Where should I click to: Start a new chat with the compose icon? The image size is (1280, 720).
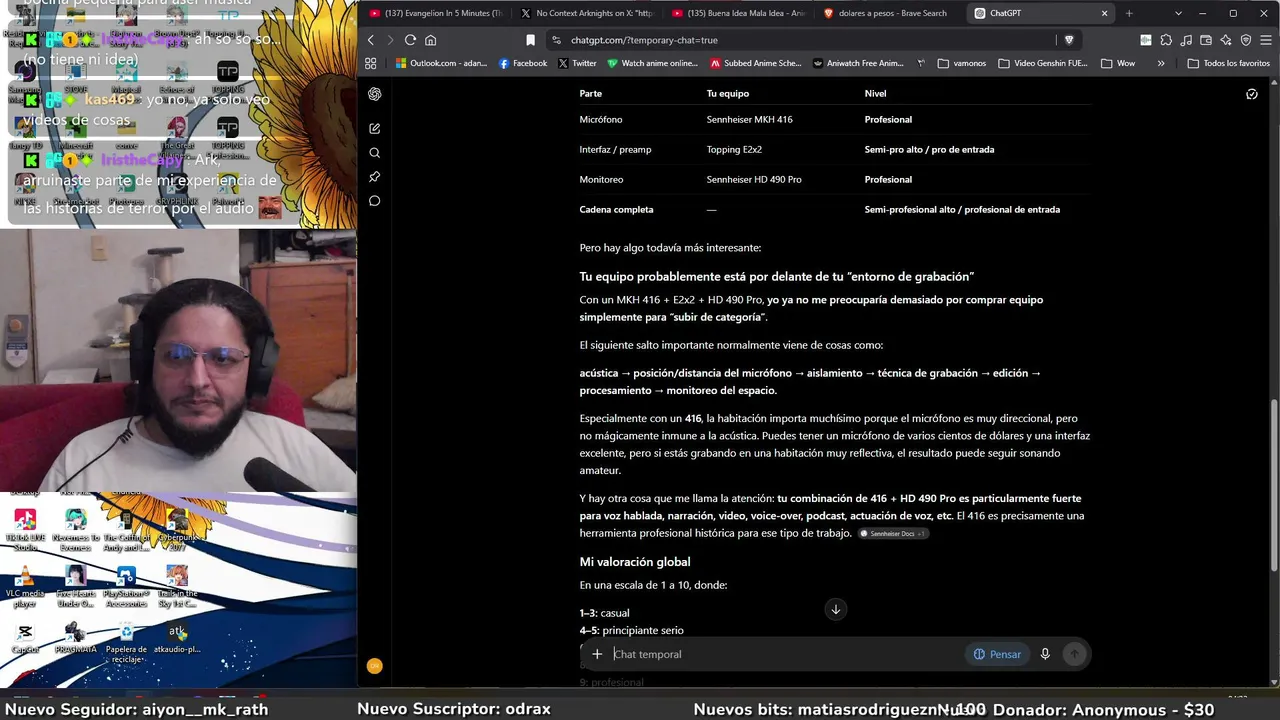click(375, 128)
